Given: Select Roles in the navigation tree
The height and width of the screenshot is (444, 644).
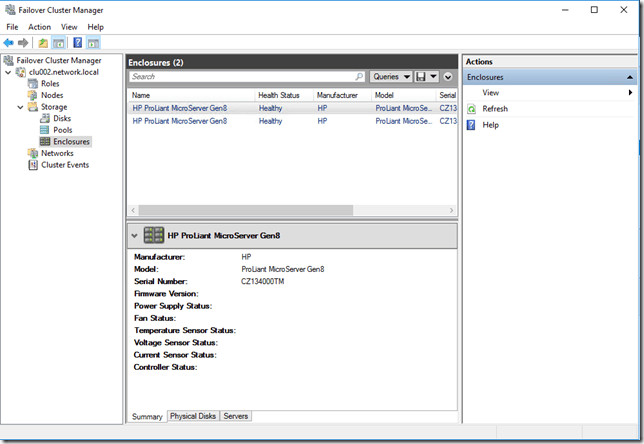Looking at the screenshot, I should tap(50, 84).
